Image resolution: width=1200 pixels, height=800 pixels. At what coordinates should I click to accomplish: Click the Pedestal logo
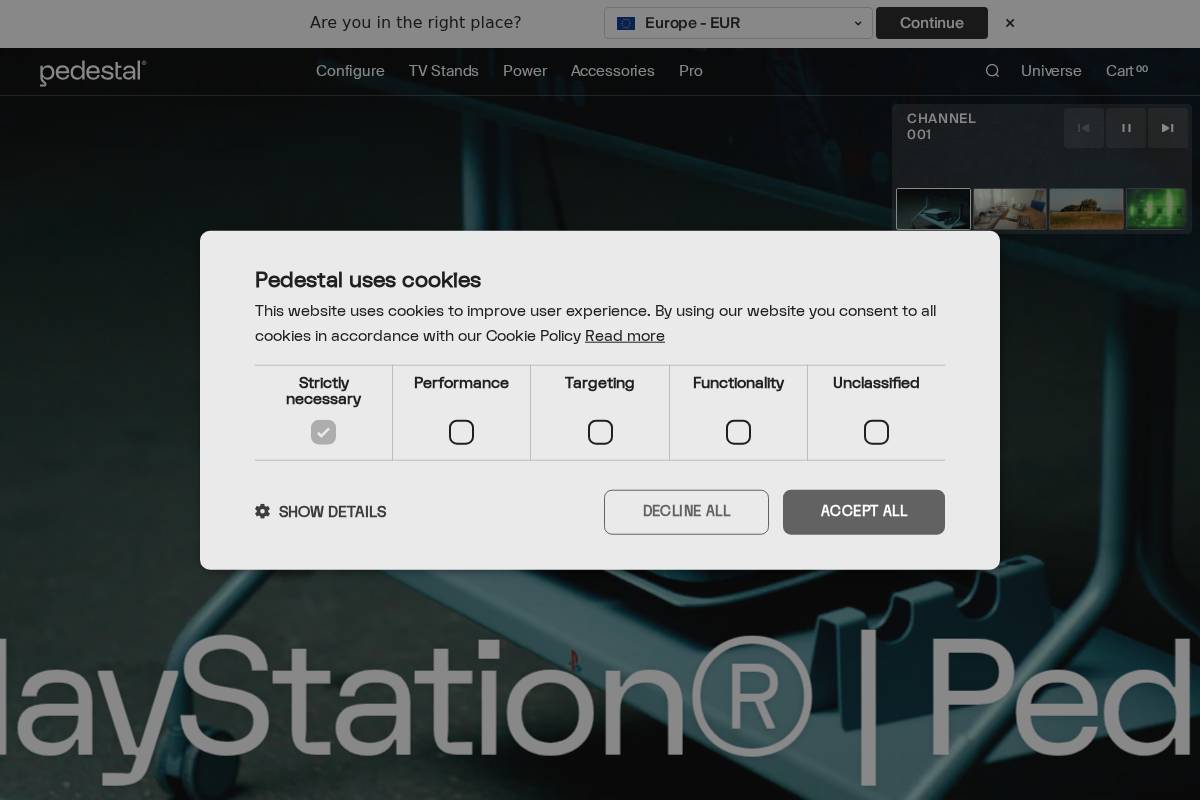93,72
